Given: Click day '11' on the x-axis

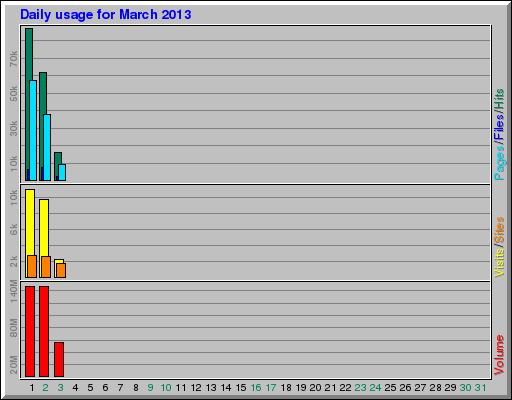Looking at the screenshot, I should pos(181,388).
